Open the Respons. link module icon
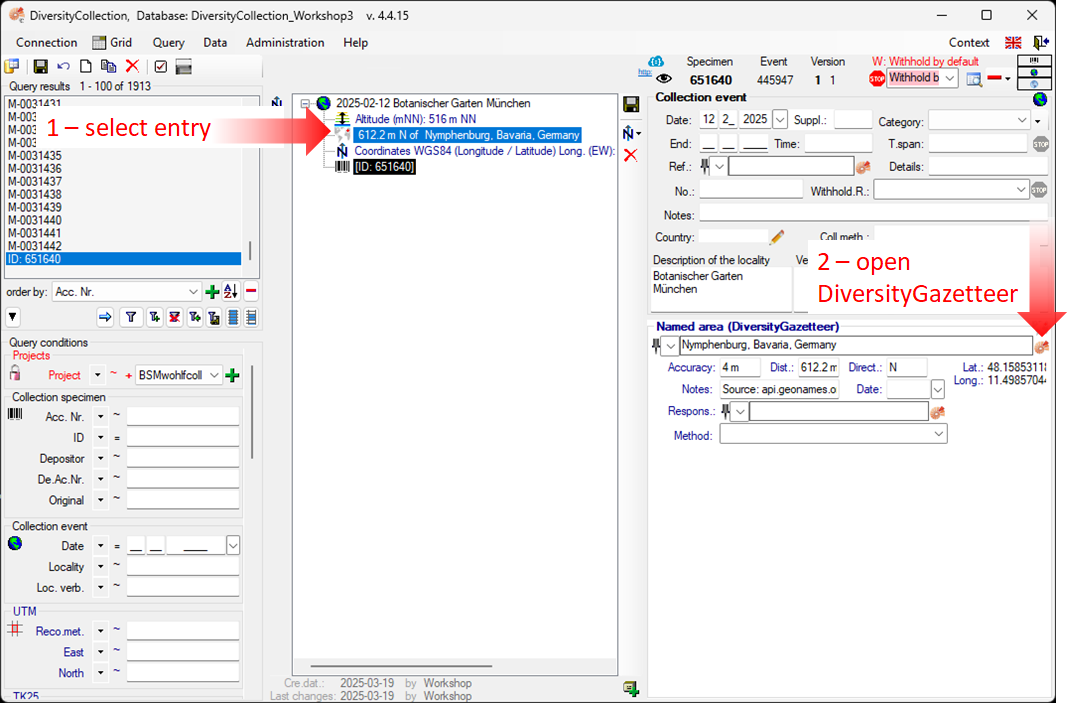1067x703 pixels. pos(938,412)
